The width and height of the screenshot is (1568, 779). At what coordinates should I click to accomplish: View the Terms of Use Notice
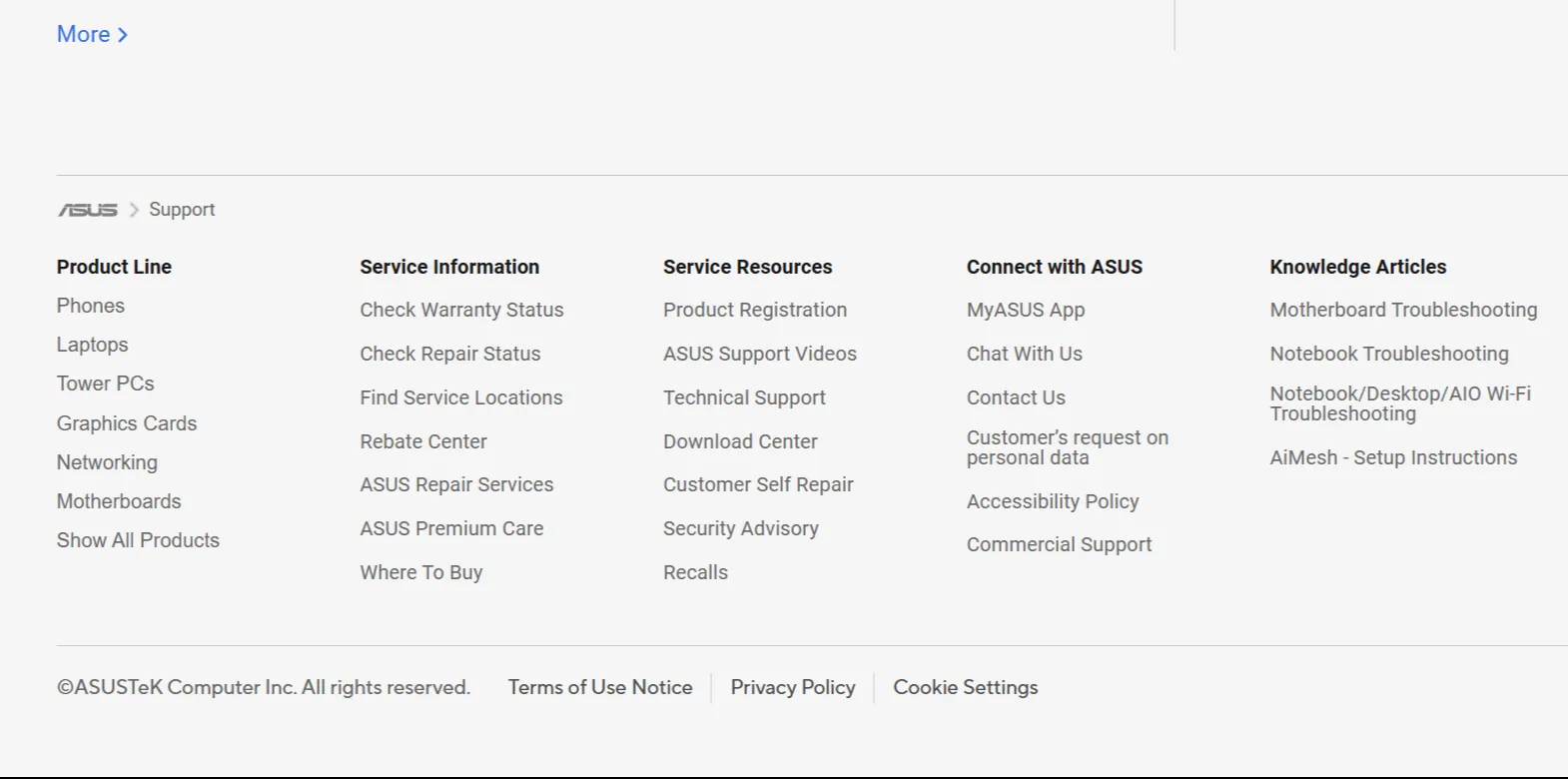pos(599,687)
